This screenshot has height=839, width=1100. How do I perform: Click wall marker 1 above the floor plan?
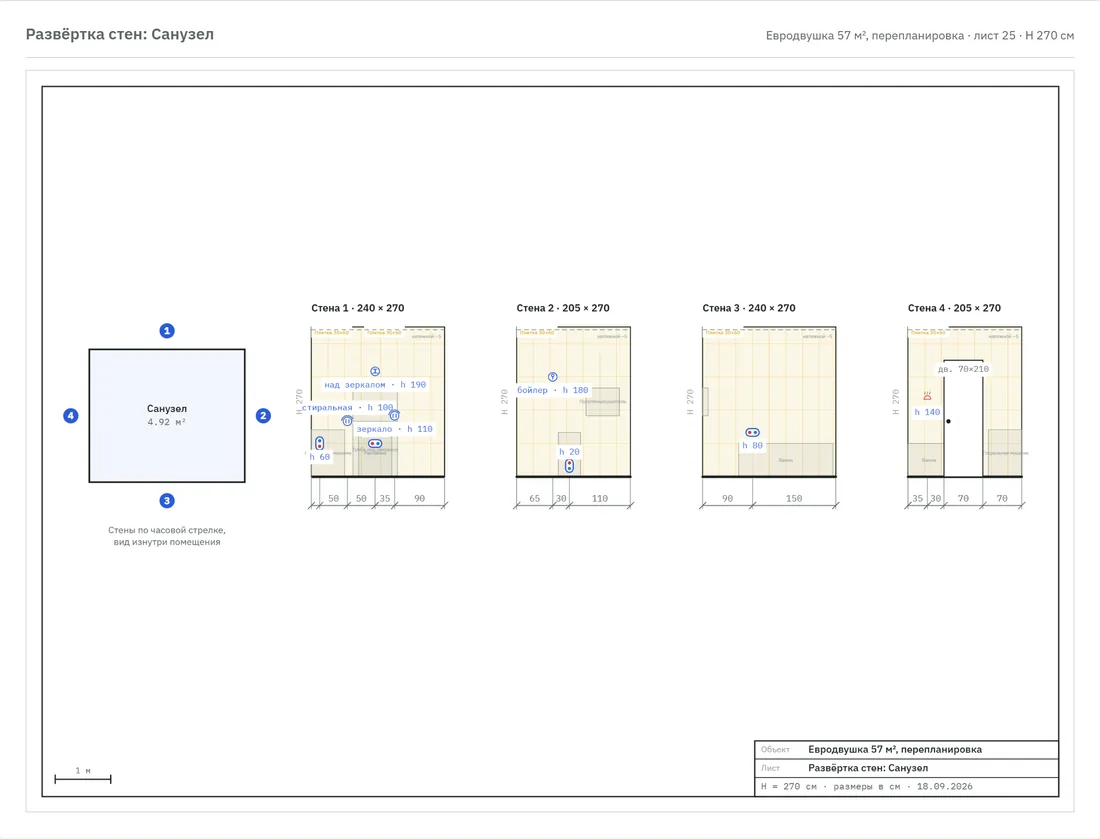pos(166,330)
